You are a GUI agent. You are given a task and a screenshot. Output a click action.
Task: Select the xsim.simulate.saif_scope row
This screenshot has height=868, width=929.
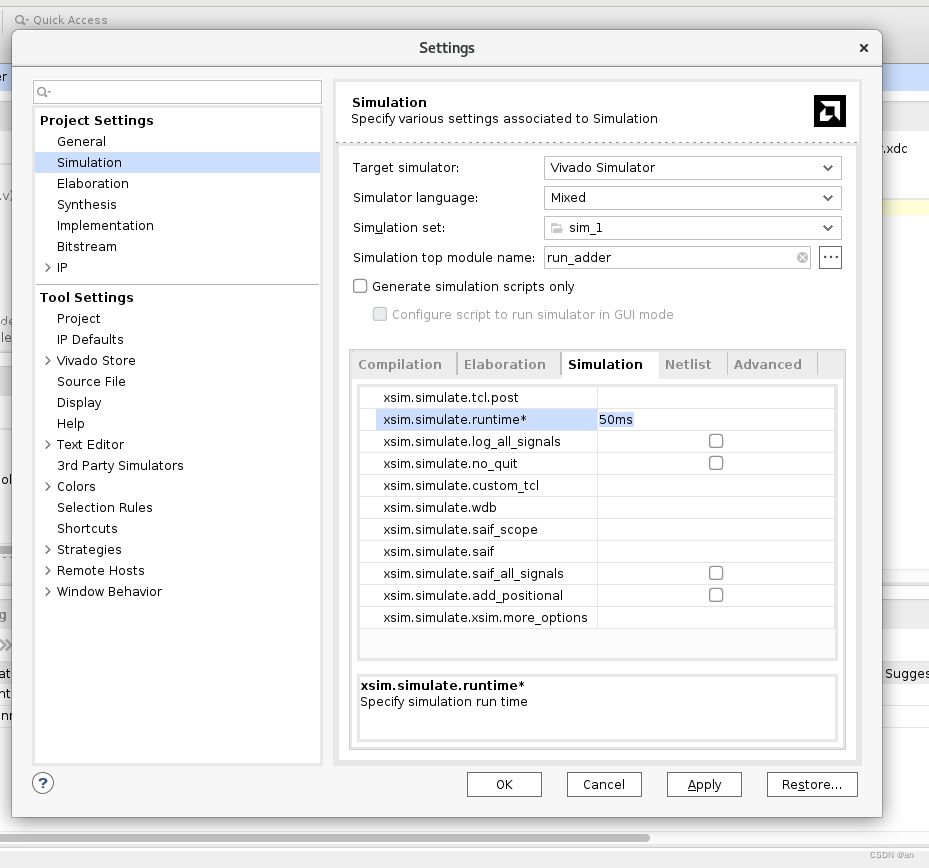click(x=597, y=529)
